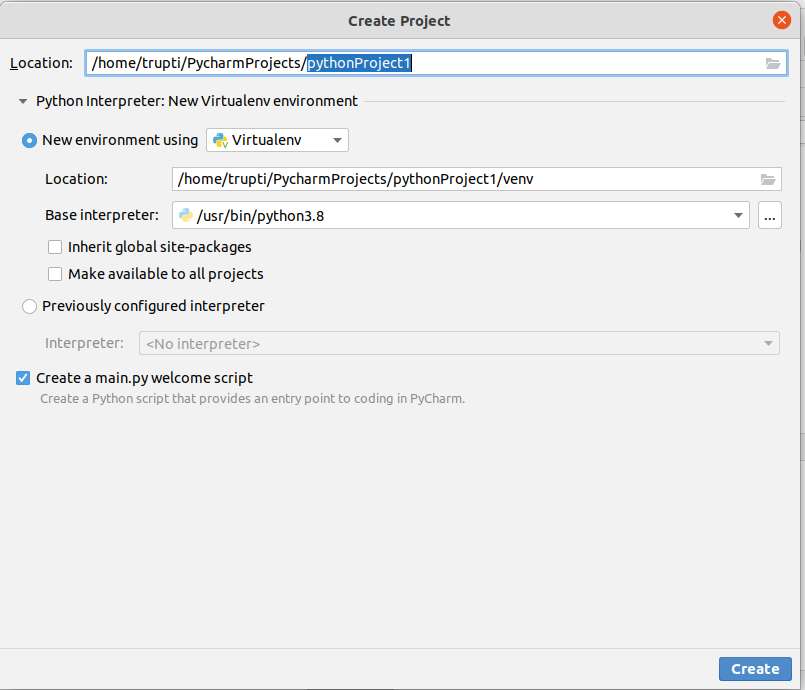Check Make available to all projects
The height and width of the screenshot is (690, 805).
pyautogui.click(x=56, y=274)
